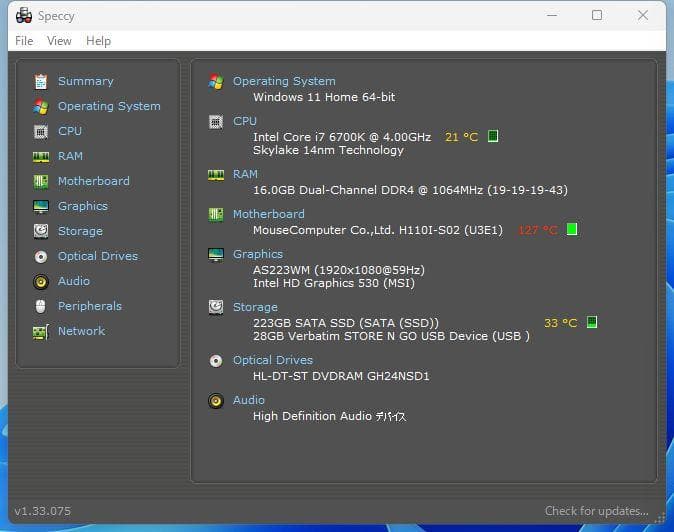Click the Graphics monitor icon in sidebar
The width and height of the screenshot is (674, 532).
41,207
